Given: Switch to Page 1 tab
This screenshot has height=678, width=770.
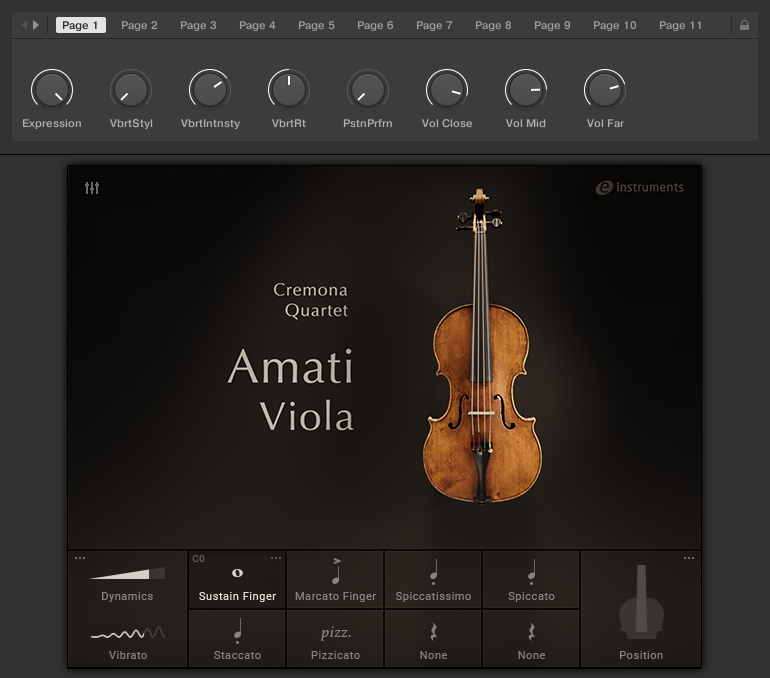Looking at the screenshot, I should 81,25.
